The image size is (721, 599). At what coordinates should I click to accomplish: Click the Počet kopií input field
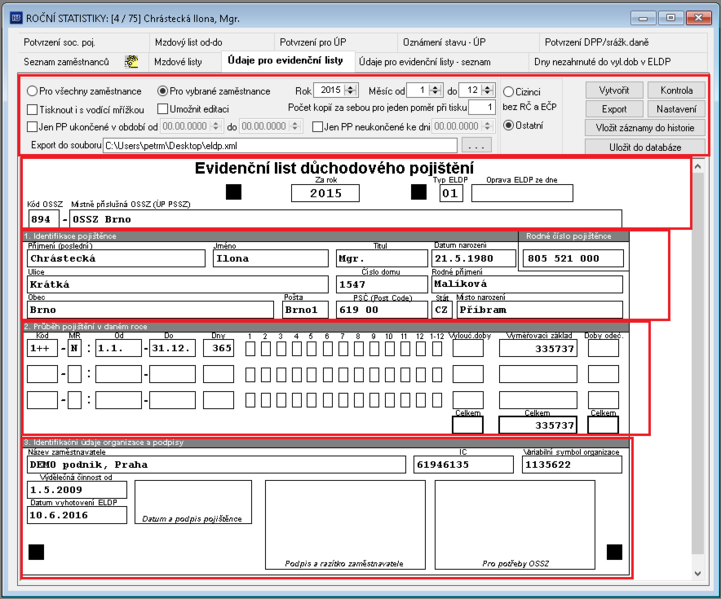[x=481, y=108]
